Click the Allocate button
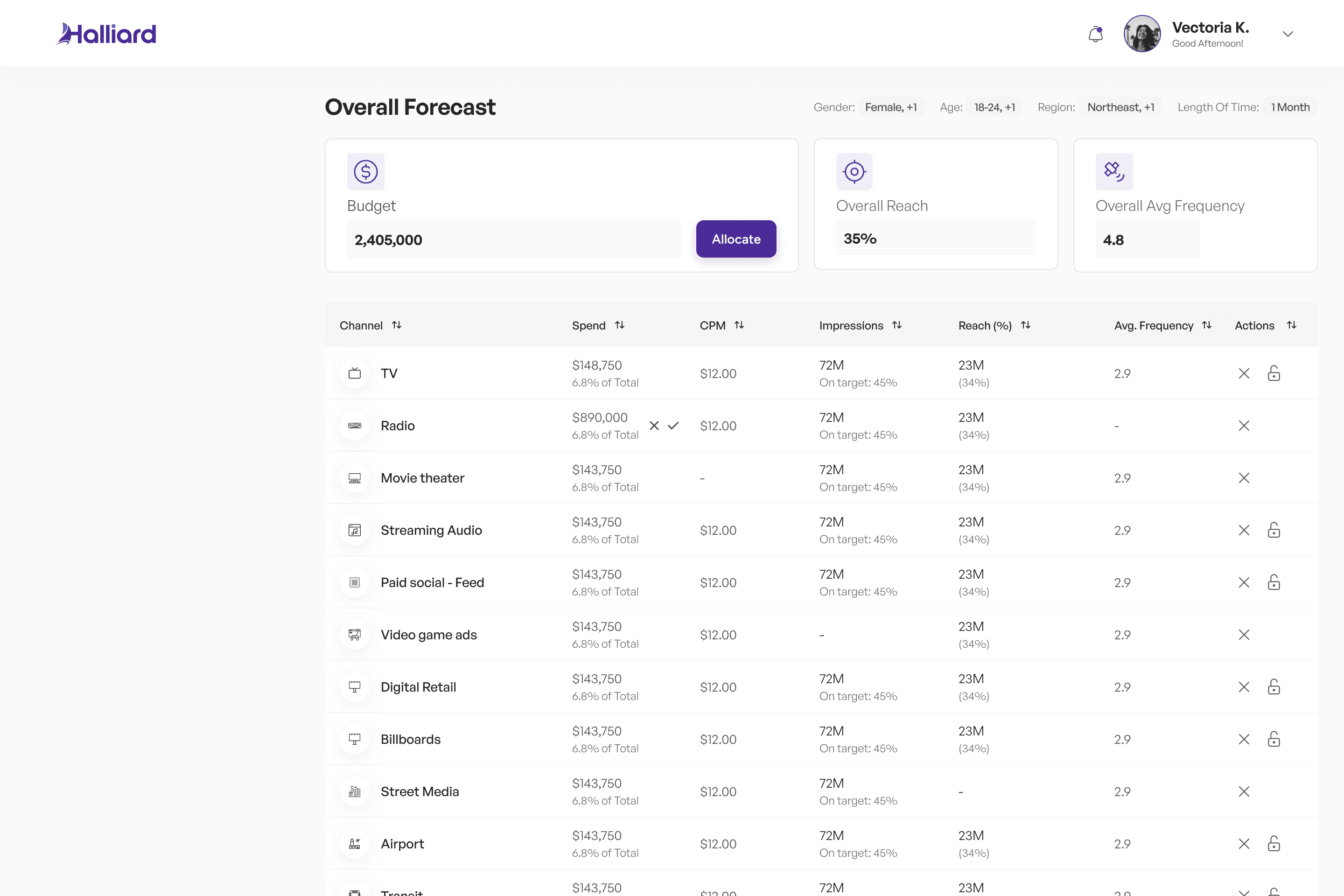The image size is (1344, 896). pos(735,239)
